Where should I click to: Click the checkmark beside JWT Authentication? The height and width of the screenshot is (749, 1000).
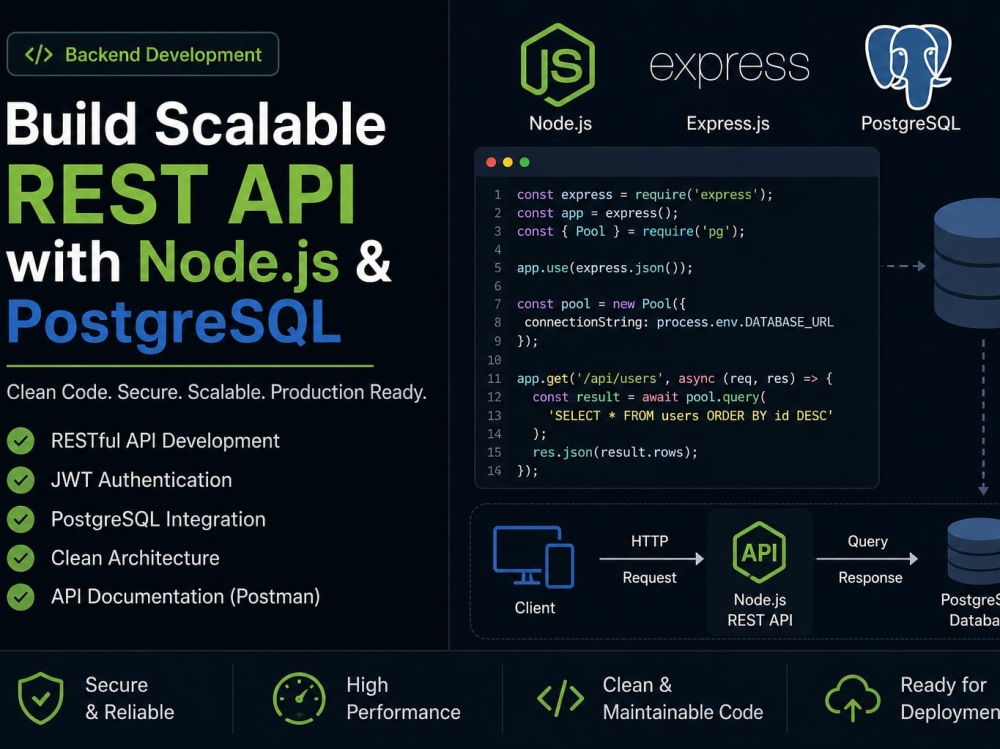coord(21,480)
